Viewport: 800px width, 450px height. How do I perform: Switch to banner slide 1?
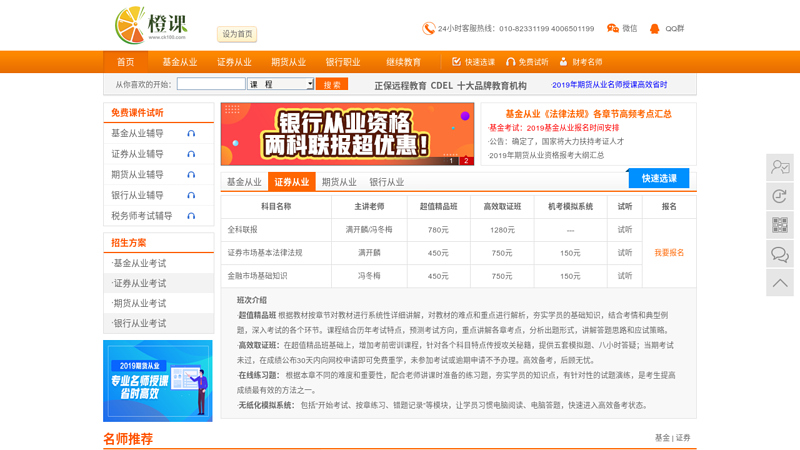[451, 160]
